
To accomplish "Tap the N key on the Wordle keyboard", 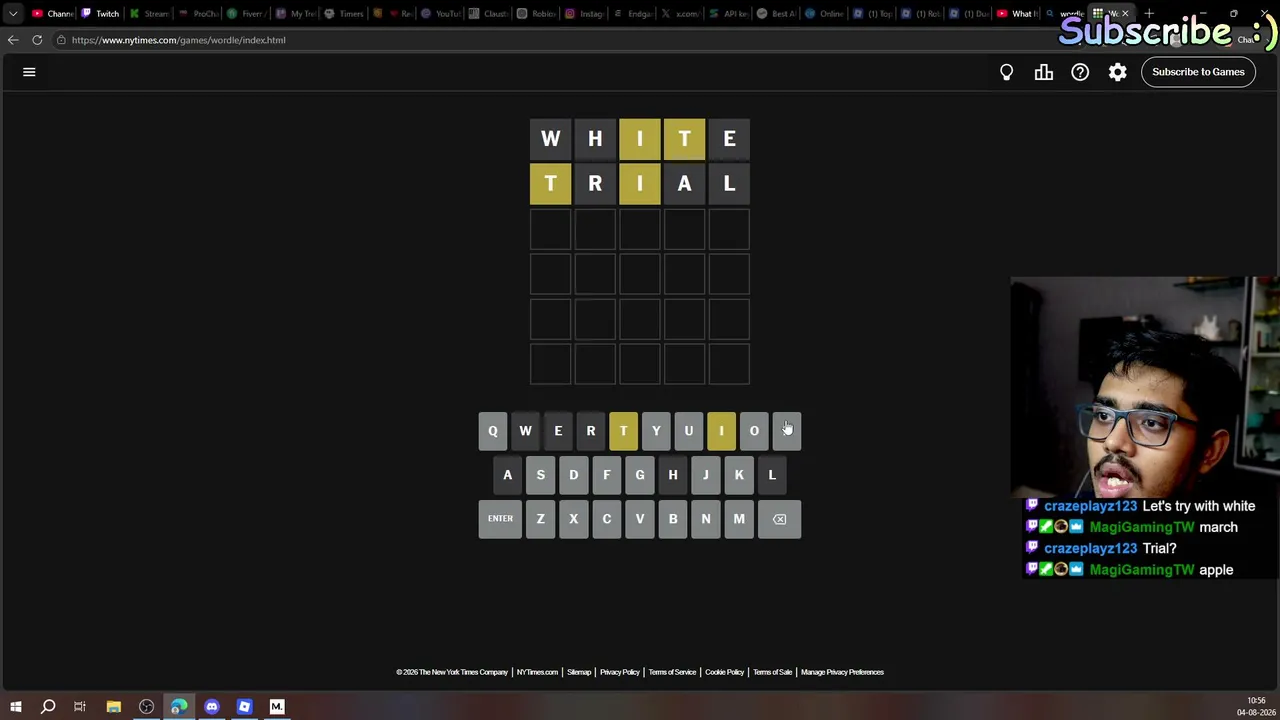I will (706, 519).
